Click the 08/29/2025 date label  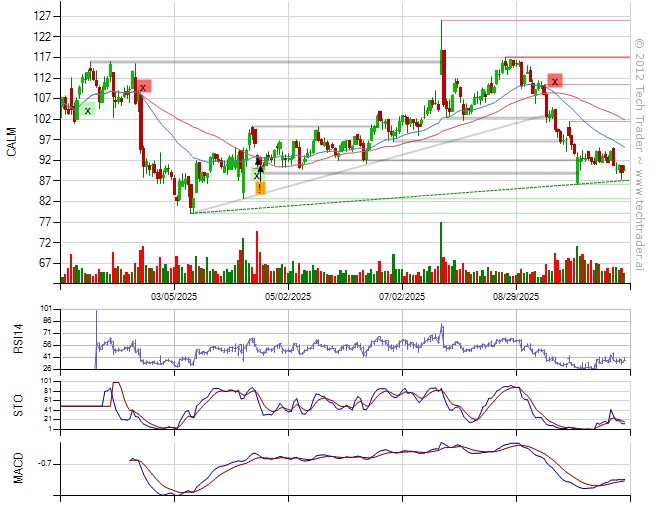(516, 297)
